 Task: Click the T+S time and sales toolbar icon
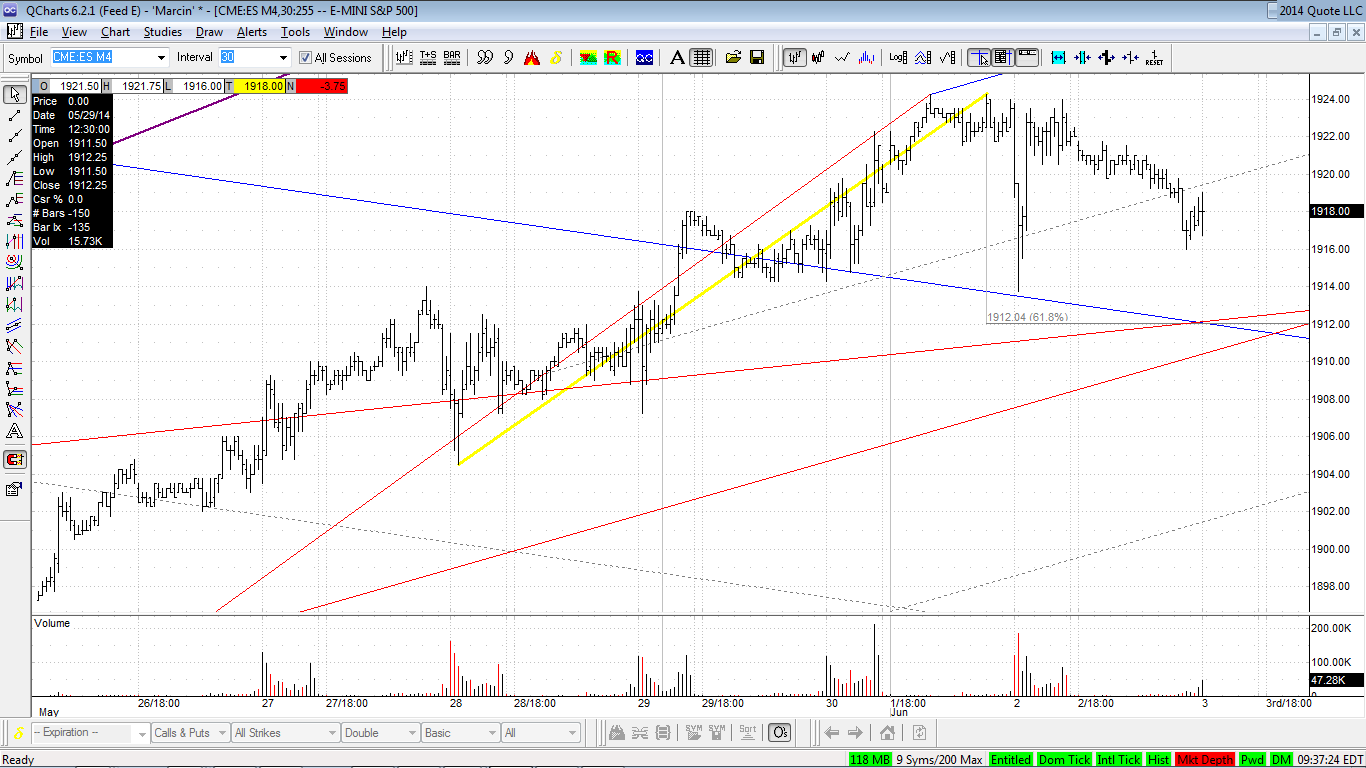pos(428,57)
